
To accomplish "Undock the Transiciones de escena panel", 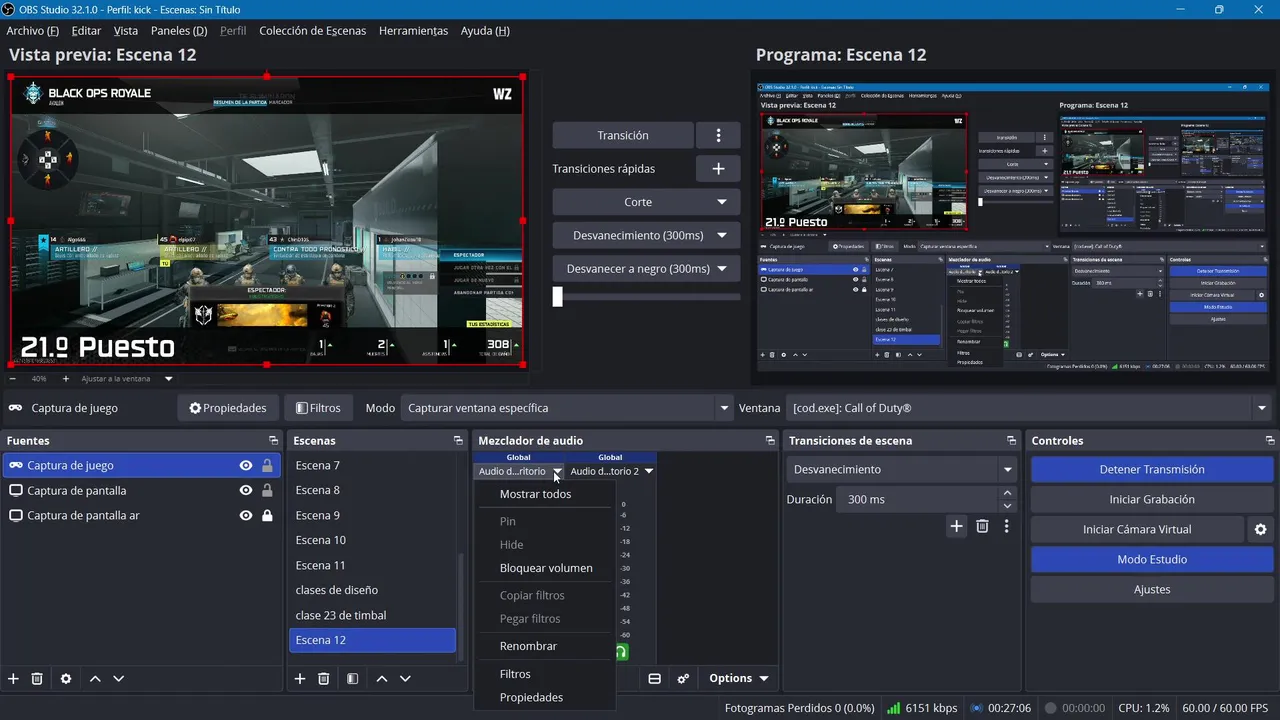I will coord(1011,440).
